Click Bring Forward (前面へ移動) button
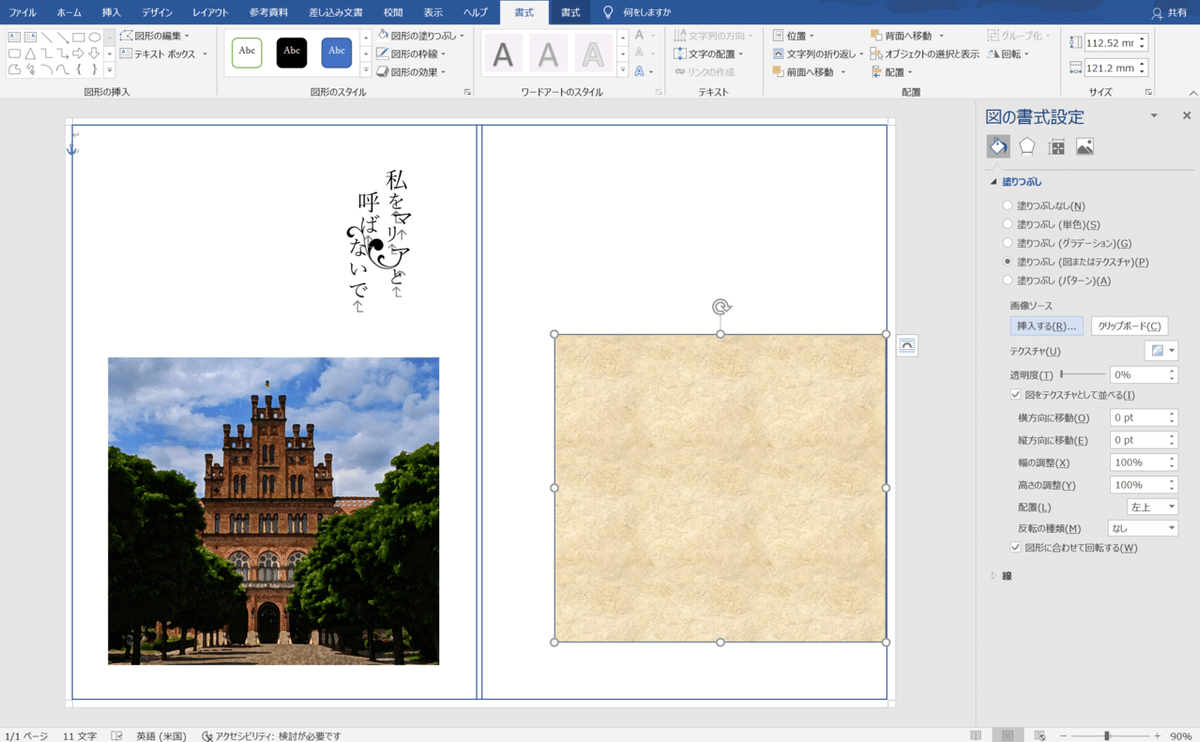Image resolution: width=1200 pixels, height=742 pixels. 809,72
